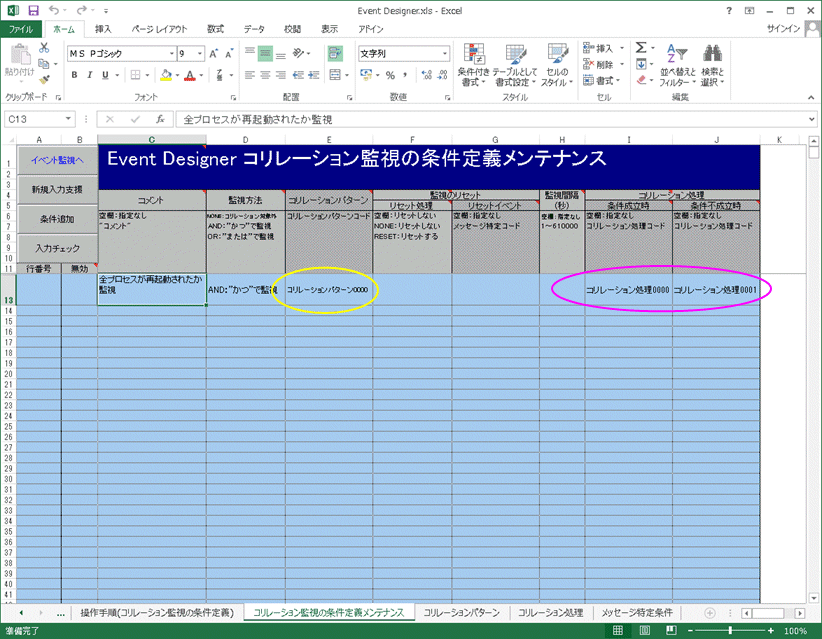Click the Font Color red A swatch
The image size is (822, 639).
190,75
